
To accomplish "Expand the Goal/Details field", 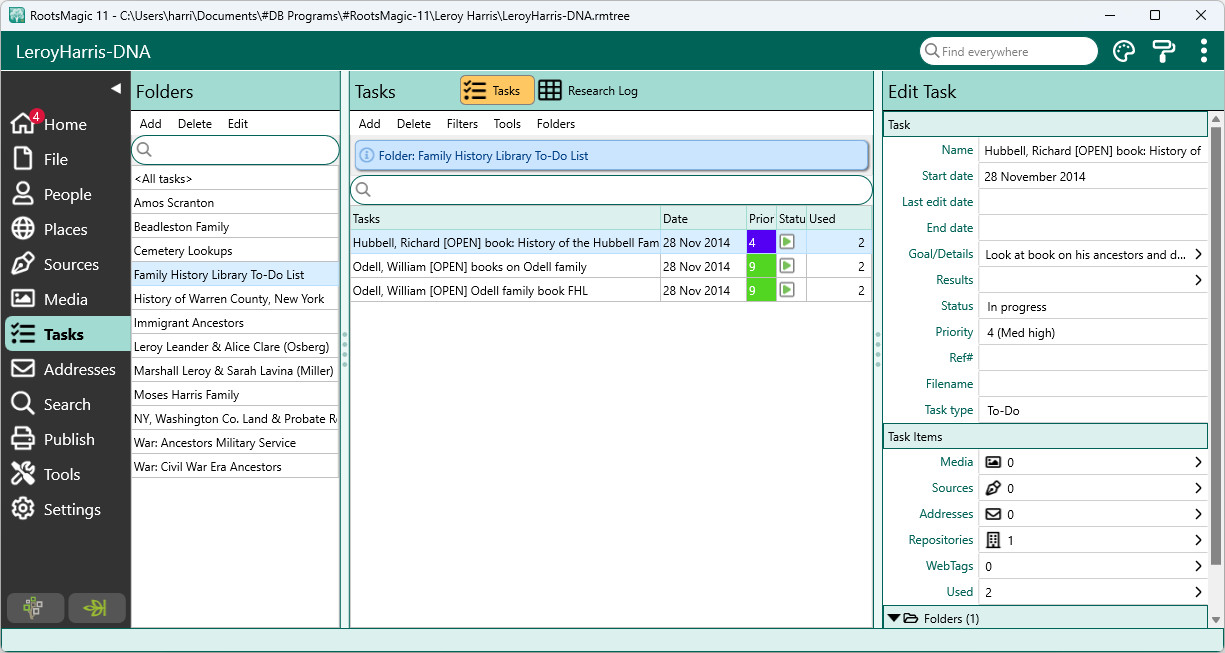I will 1198,255.
